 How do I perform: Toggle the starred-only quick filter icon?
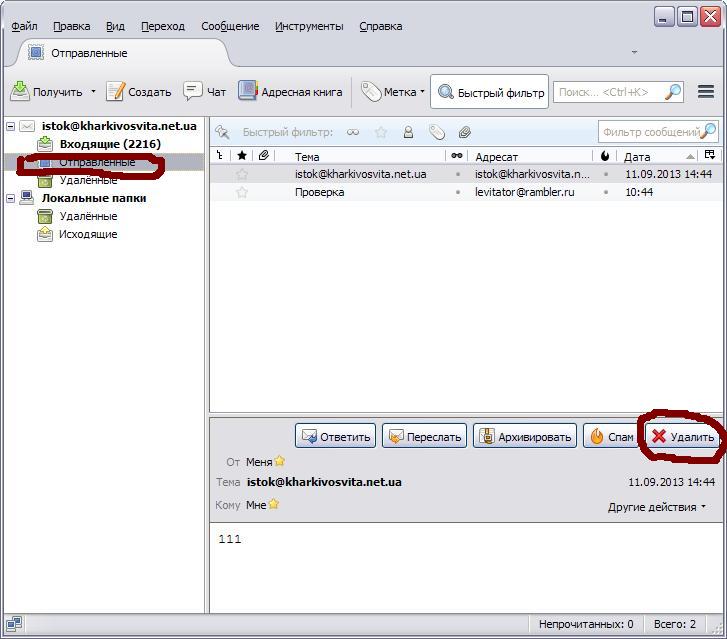click(381, 133)
